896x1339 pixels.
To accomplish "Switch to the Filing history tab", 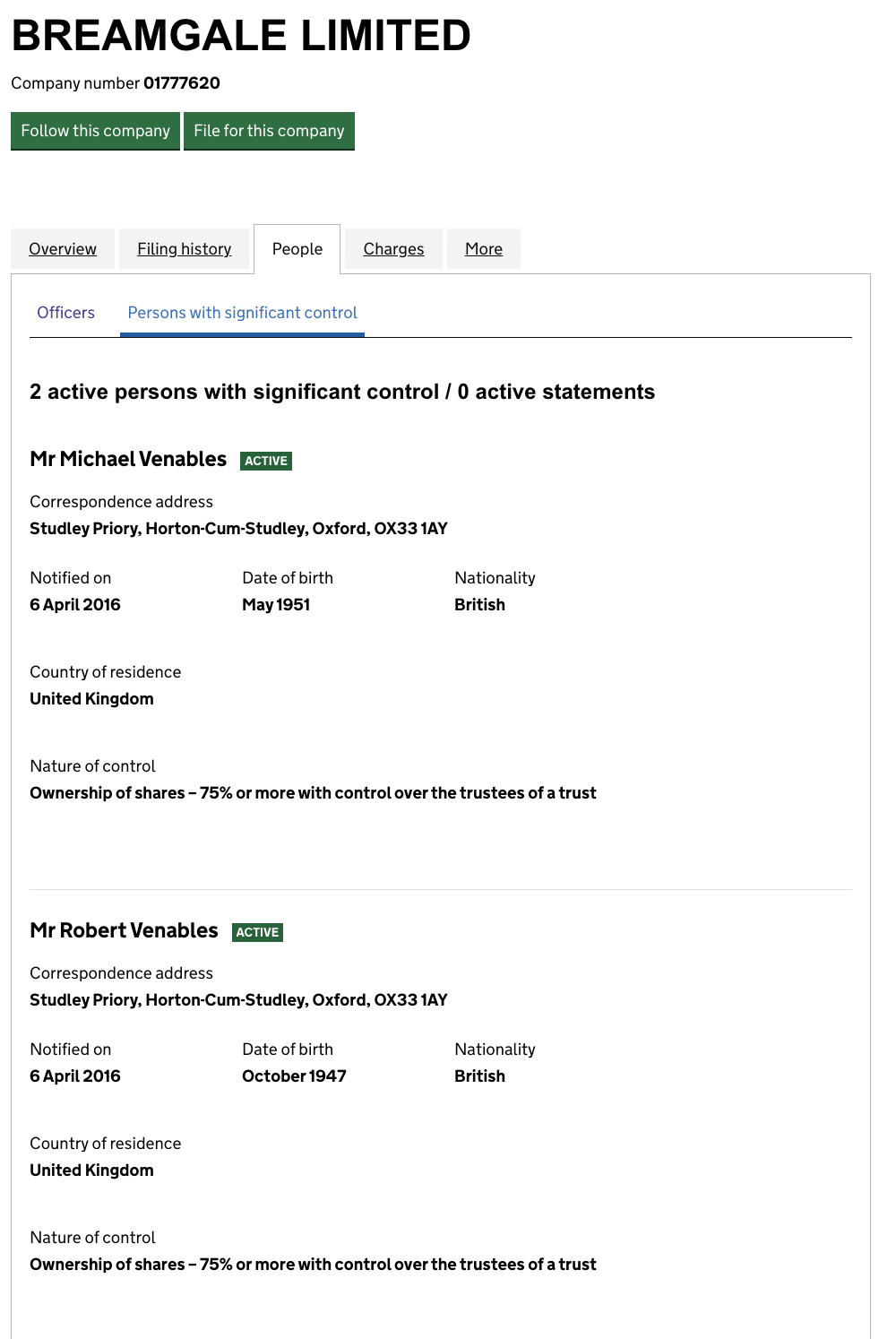I will coord(184,249).
